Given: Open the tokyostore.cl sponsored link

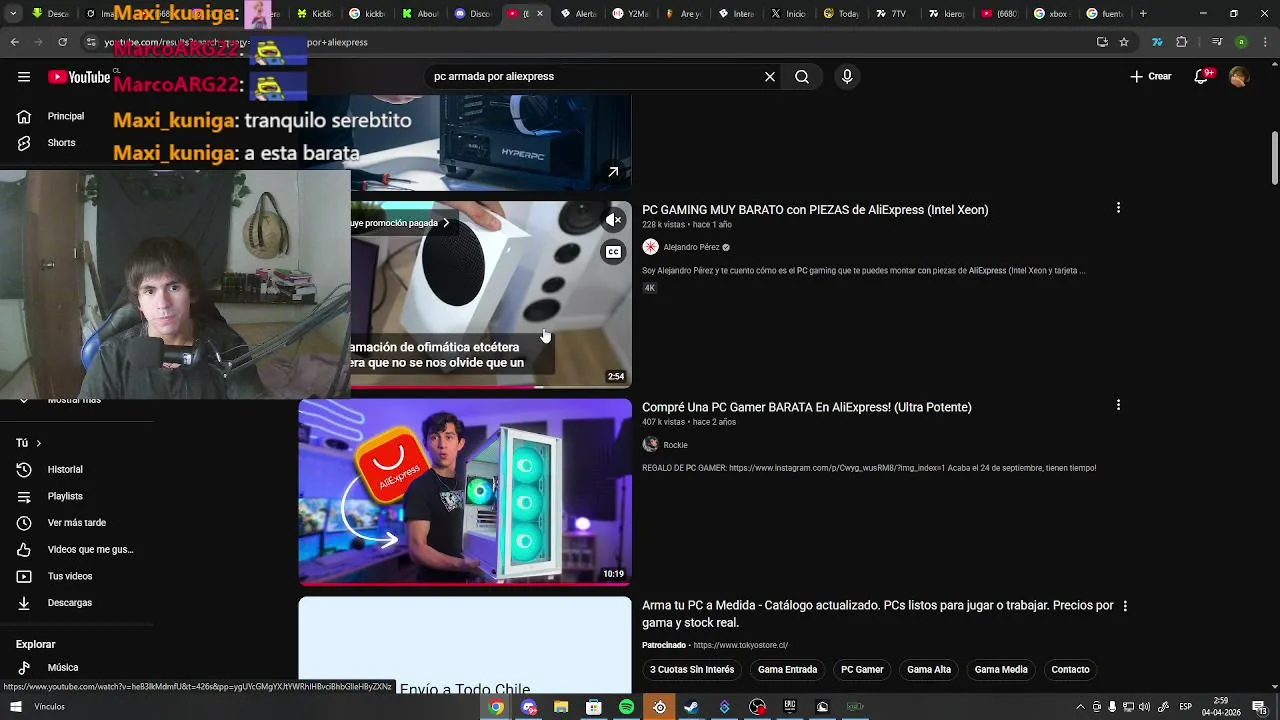Looking at the screenshot, I should coord(740,646).
